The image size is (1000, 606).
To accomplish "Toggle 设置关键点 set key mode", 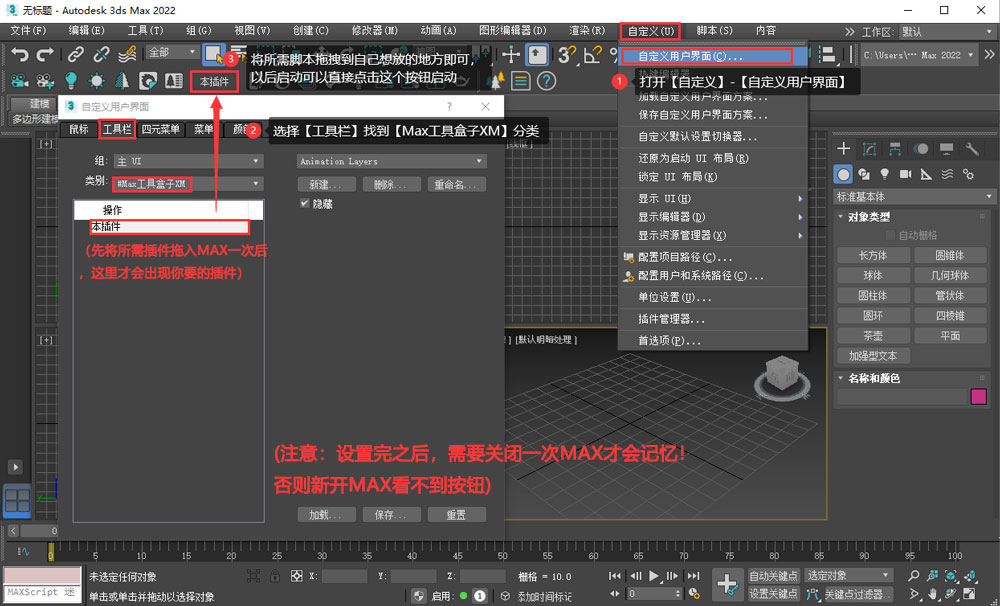I will click(x=773, y=594).
